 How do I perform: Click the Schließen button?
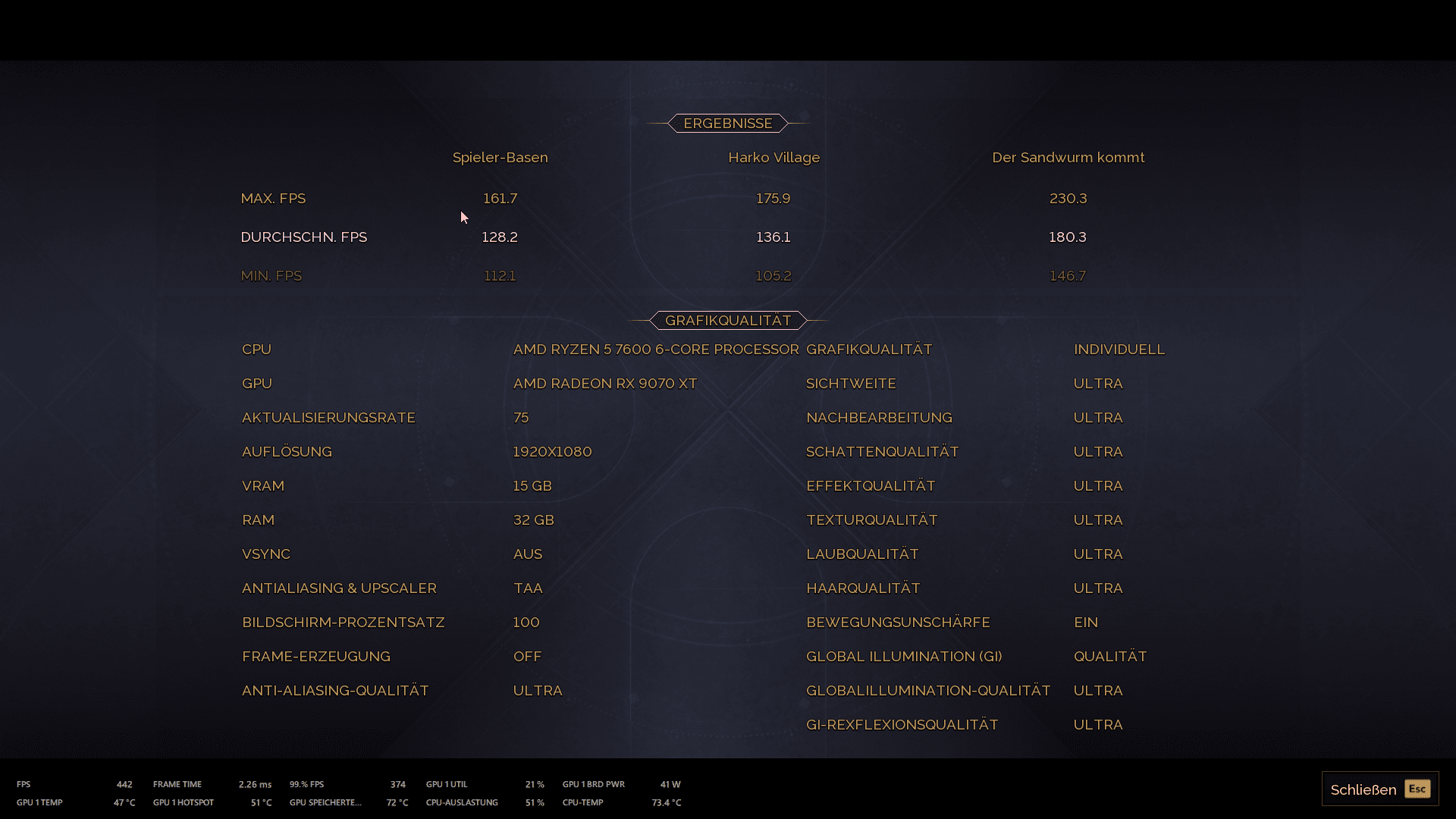1379,789
